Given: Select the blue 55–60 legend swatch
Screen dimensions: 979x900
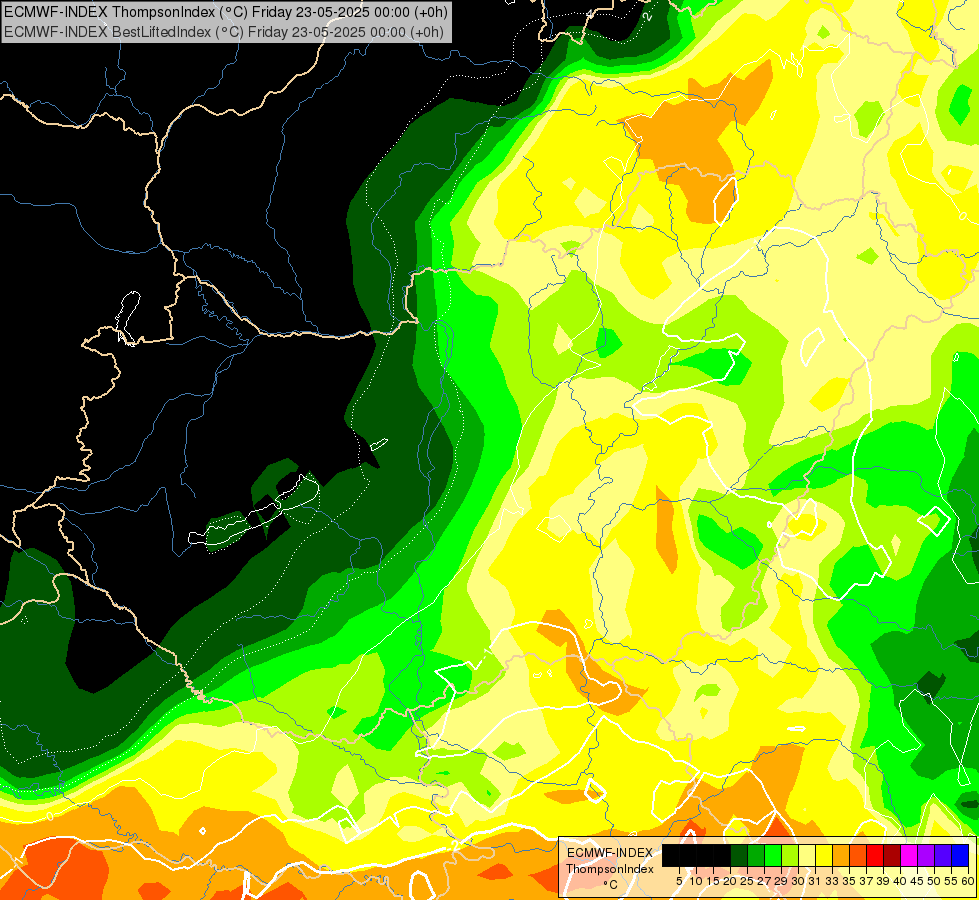Looking at the screenshot, I should pyautogui.click(x=960, y=855).
